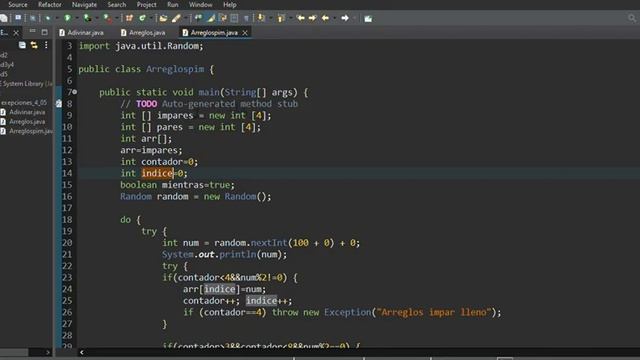Maximize the Package Explorer panel
This screenshot has width=640, height=360.
tap(44, 32)
